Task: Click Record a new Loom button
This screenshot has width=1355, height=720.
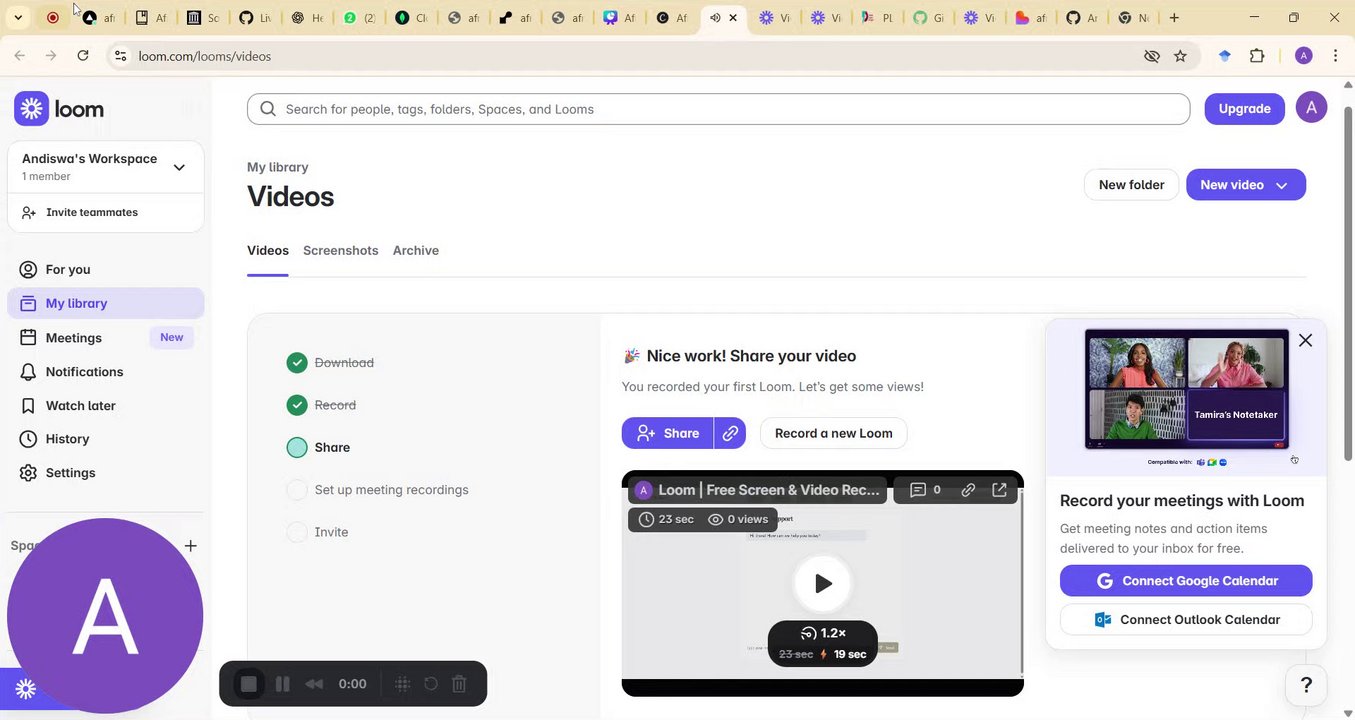Action: point(833,433)
